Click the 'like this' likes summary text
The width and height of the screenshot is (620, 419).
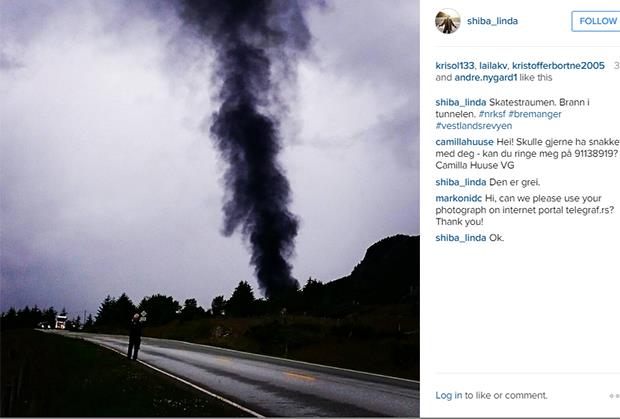click(536, 77)
